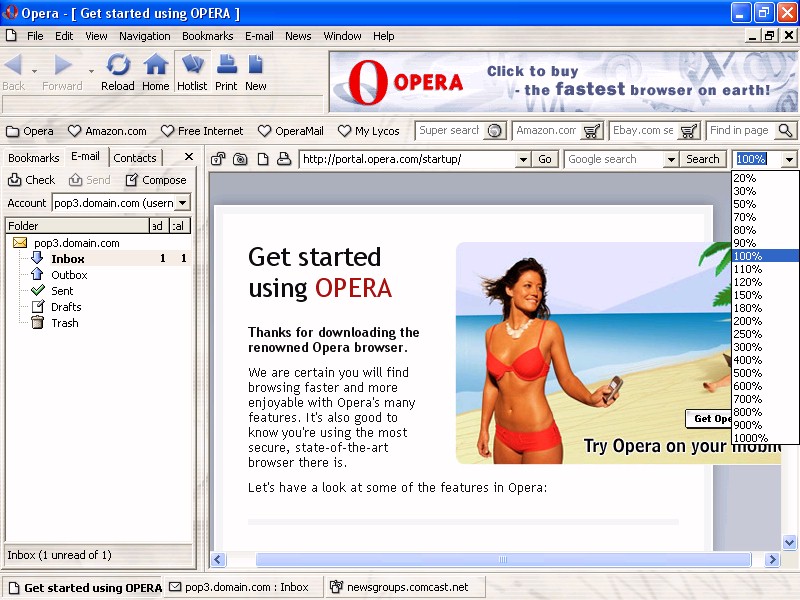The image size is (800, 600).
Task: Click the Go button
Action: (545, 159)
